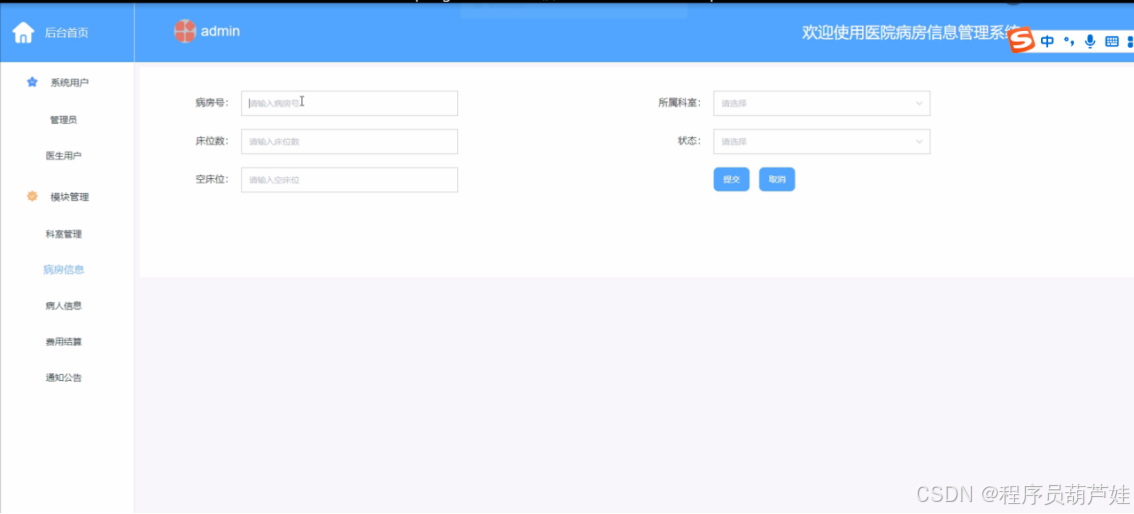This screenshot has width=1134, height=514.
Task: Open the 所属科室 dropdown
Action: pos(822,103)
